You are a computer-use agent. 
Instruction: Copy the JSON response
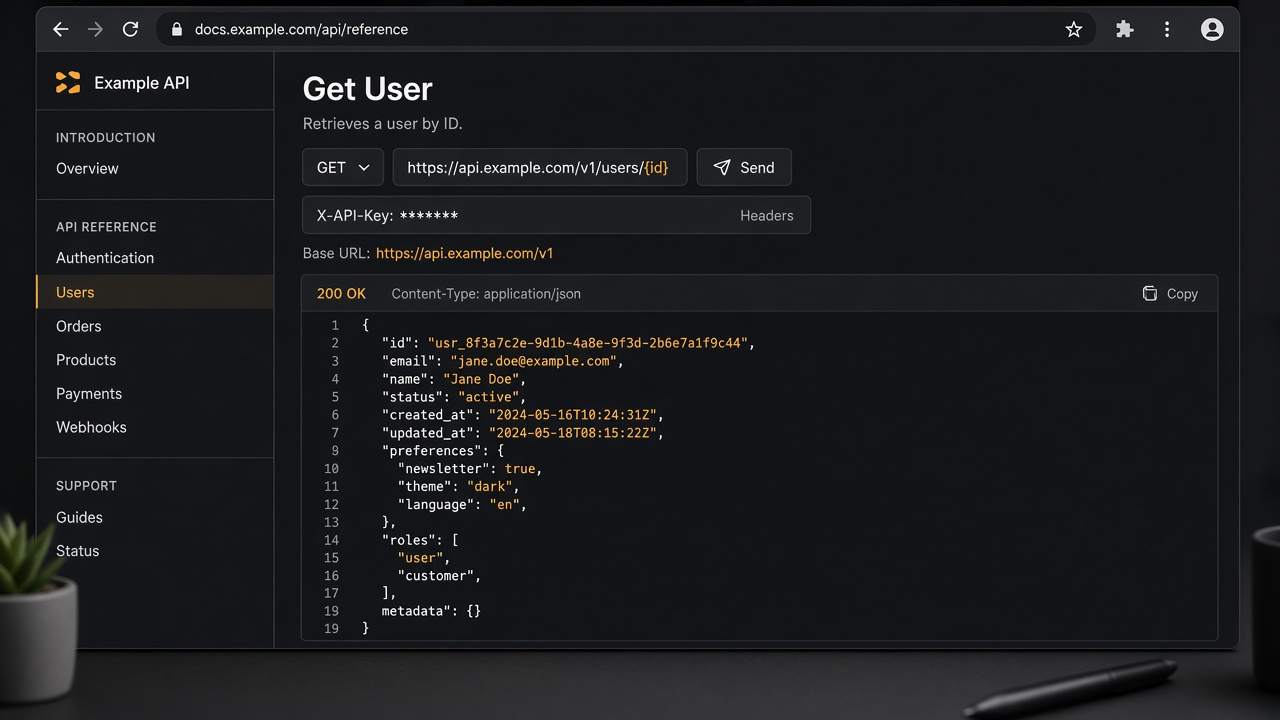(x=1170, y=293)
